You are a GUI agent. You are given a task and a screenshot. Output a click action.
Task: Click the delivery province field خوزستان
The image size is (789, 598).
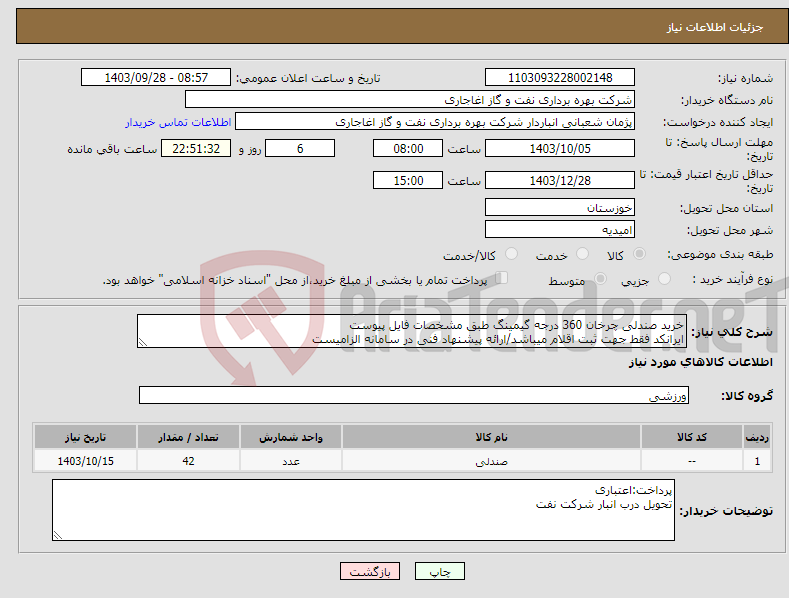[560, 207]
